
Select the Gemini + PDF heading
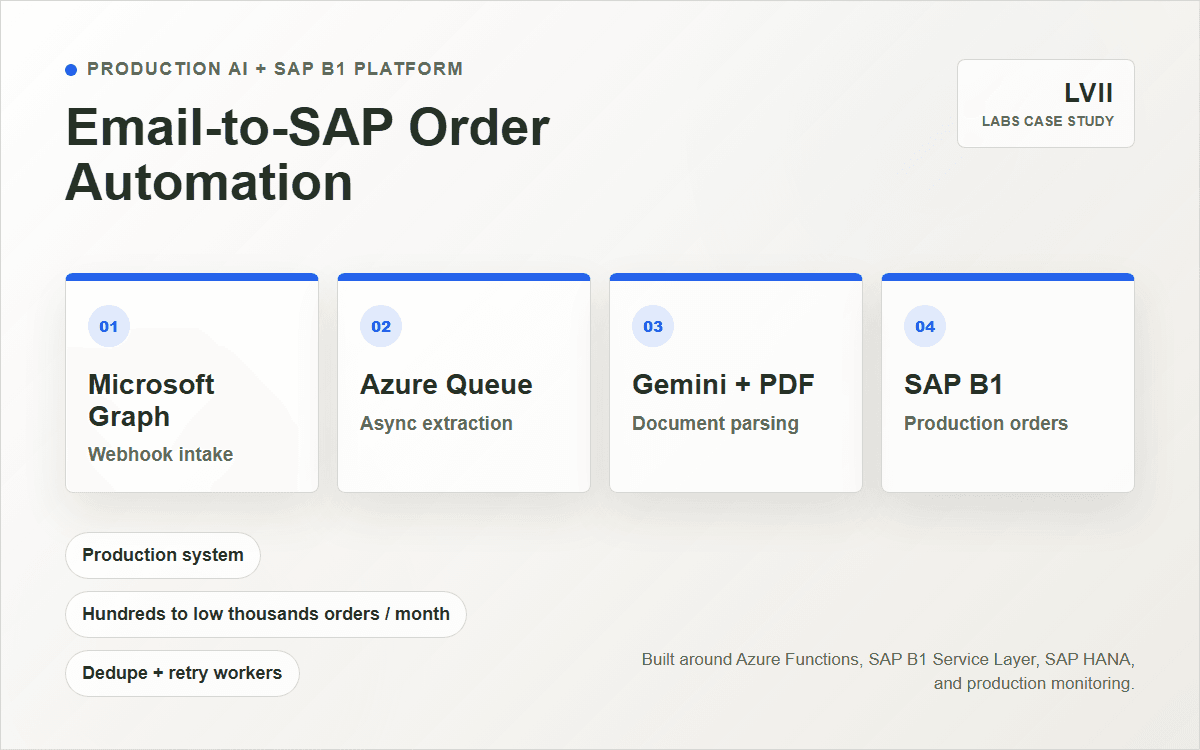(x=723, y=385)
